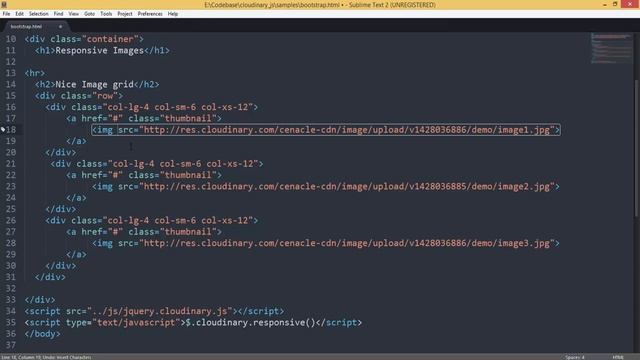
Task: Click the $.cloudinary.responsive() call
Action: pos(250,322)
